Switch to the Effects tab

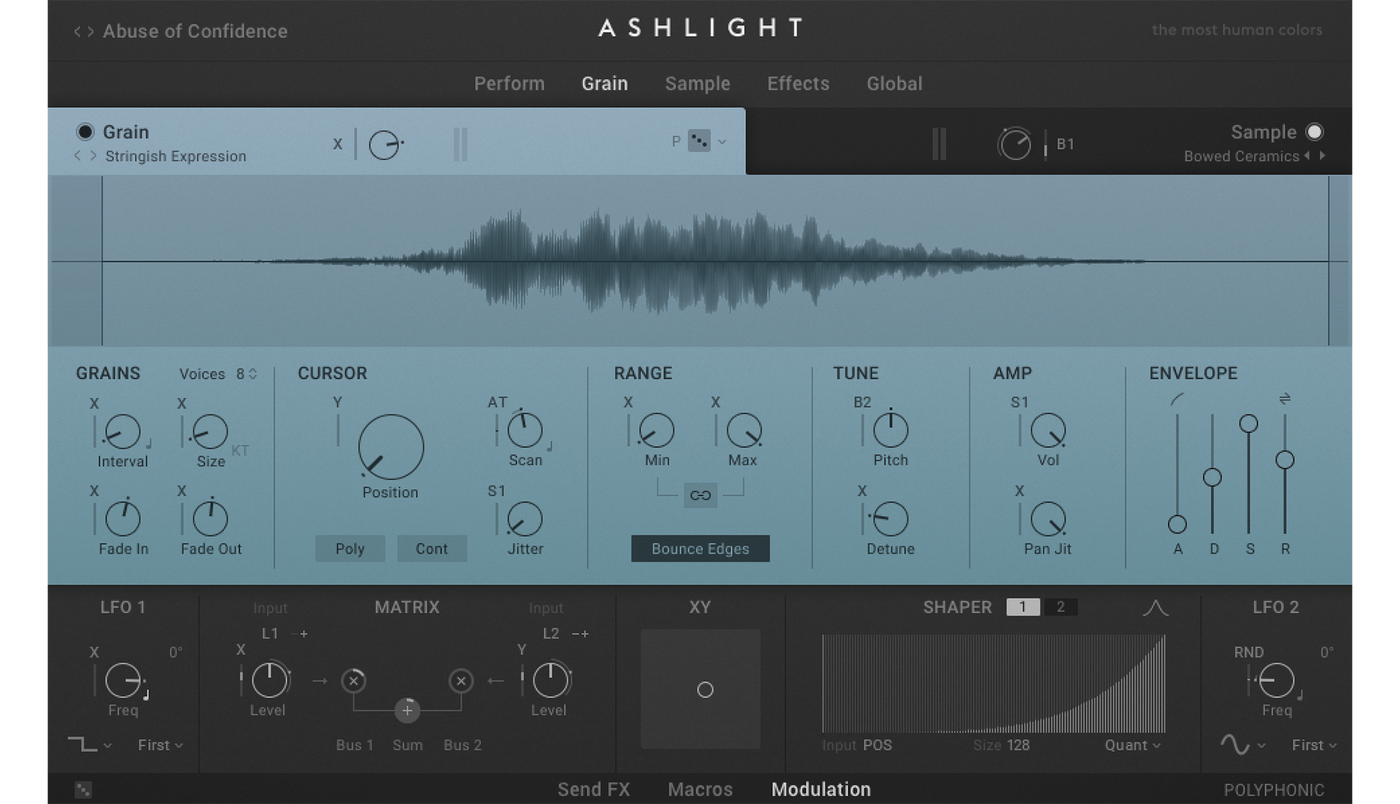tap(798, 84)
